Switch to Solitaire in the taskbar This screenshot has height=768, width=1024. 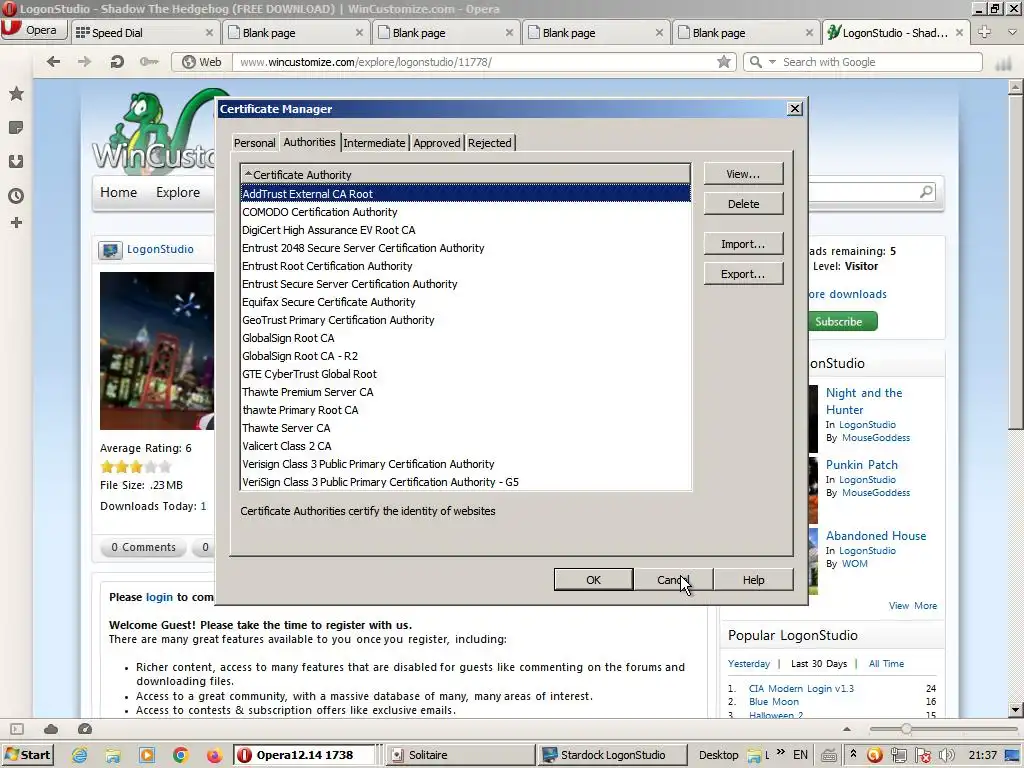coord(459,756)
